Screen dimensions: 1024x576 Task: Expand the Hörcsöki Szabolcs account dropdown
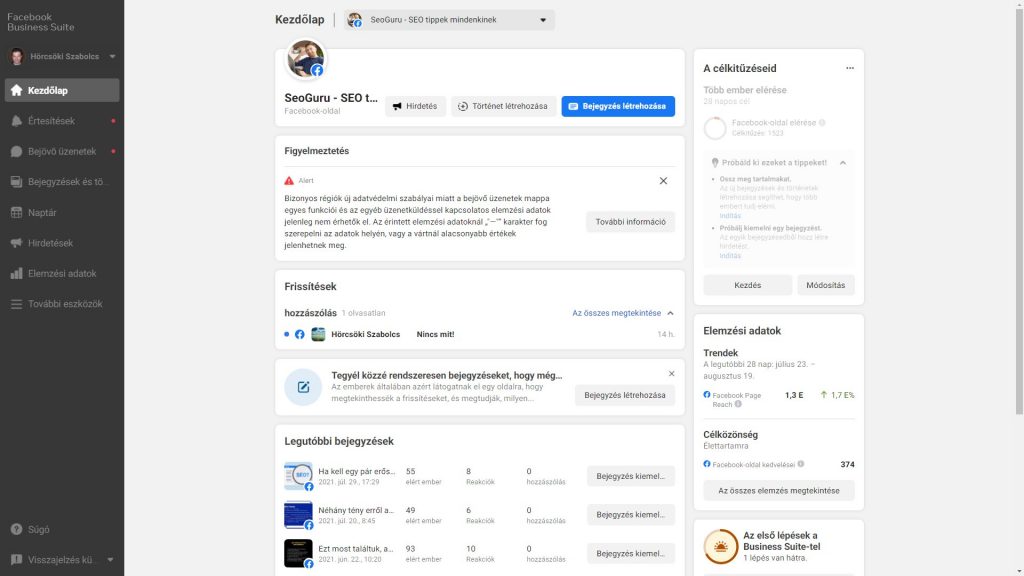click(x=110, y=56)
